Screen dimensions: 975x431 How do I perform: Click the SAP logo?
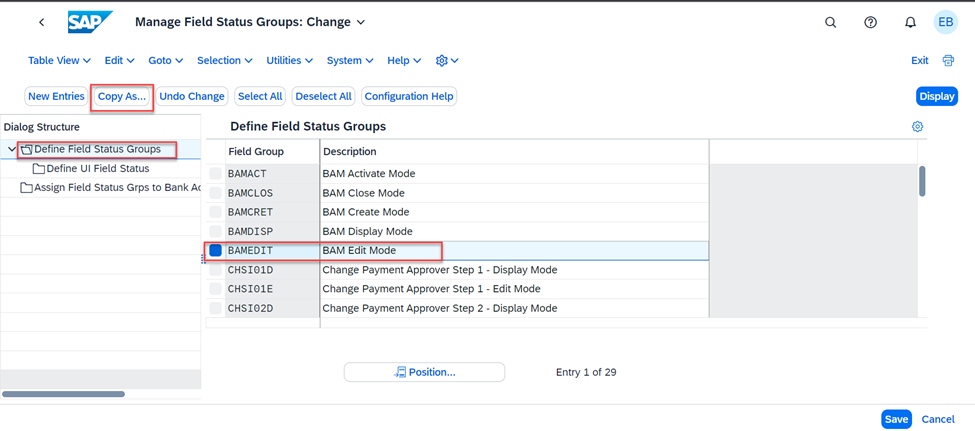tap(90, 22)
